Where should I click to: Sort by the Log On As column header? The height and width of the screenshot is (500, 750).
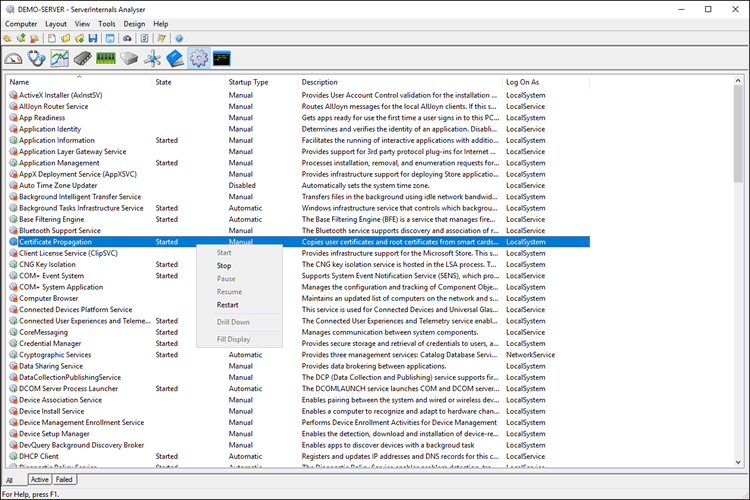click(x=546, y=82)
